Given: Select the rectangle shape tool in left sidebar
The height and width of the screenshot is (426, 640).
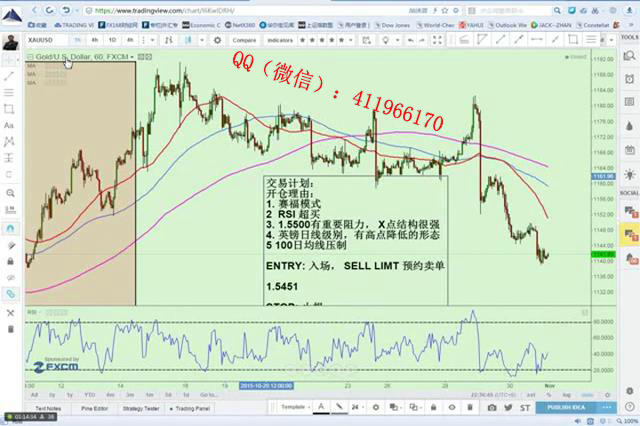Looking at the screenshot, I should tap(9, 109).
